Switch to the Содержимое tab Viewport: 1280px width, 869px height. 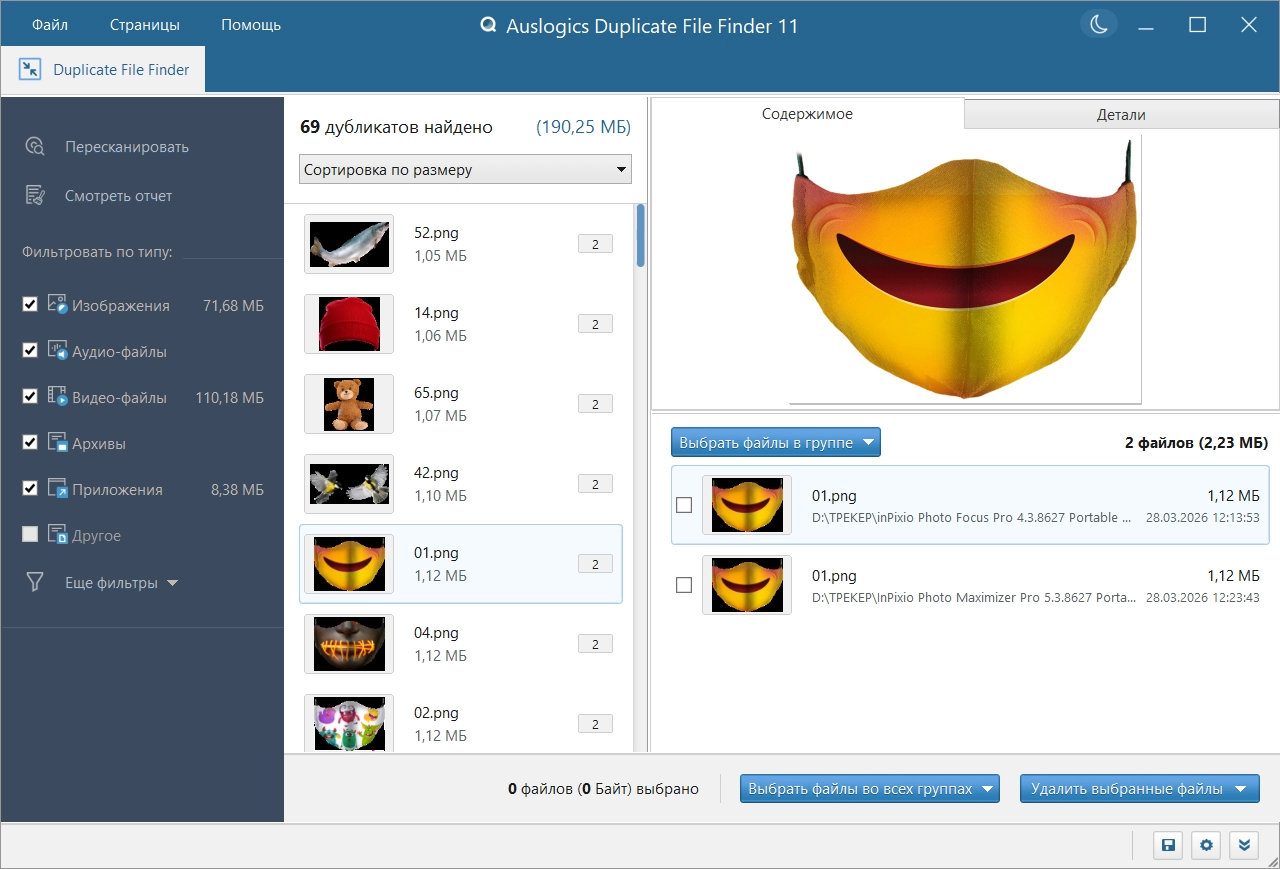(807, 114)
